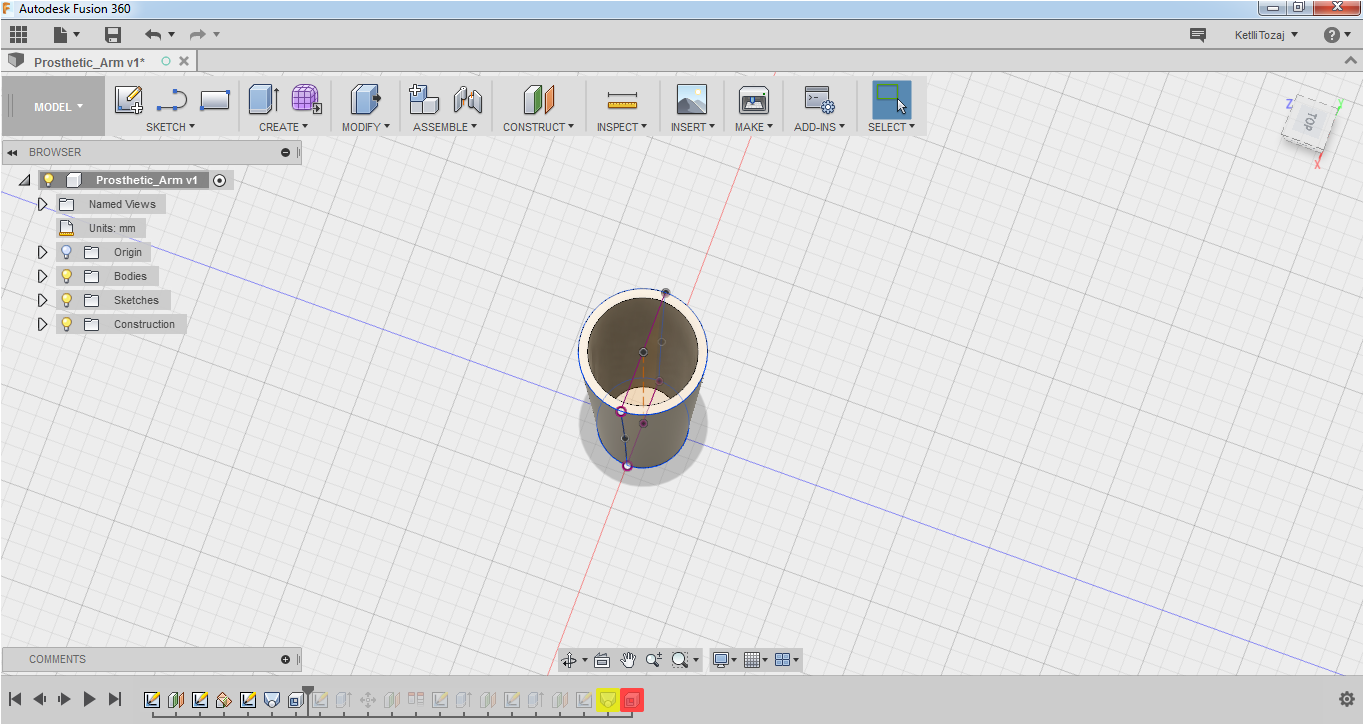Click the Create Form purple icon
This screenshot has height=724, width=1370.
(306, 100)
